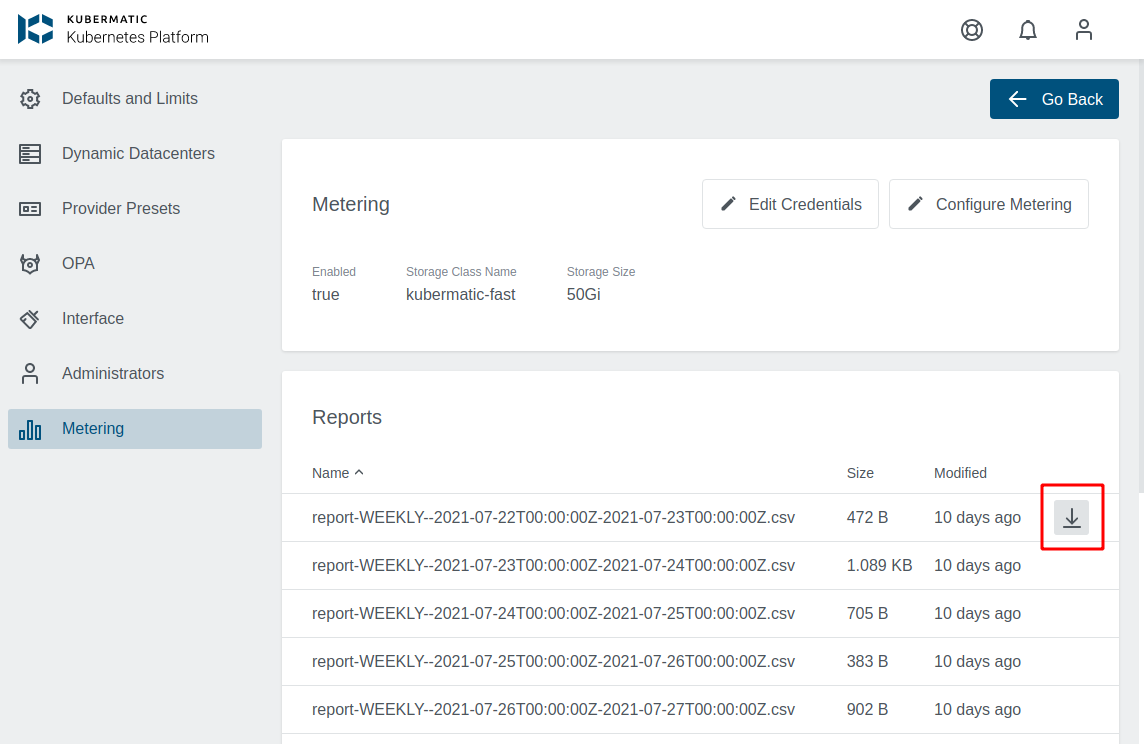Open the report-WEEKLY 2021-07-26 CSV file

552,709
